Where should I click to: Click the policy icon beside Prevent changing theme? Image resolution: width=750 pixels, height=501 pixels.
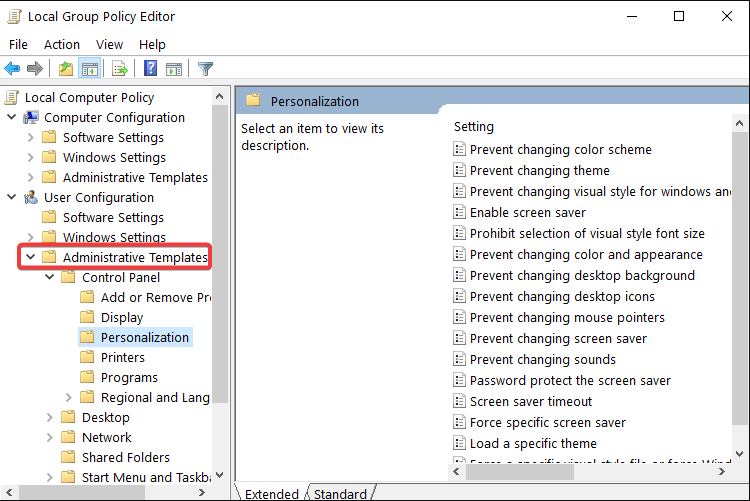pos(459,170)
